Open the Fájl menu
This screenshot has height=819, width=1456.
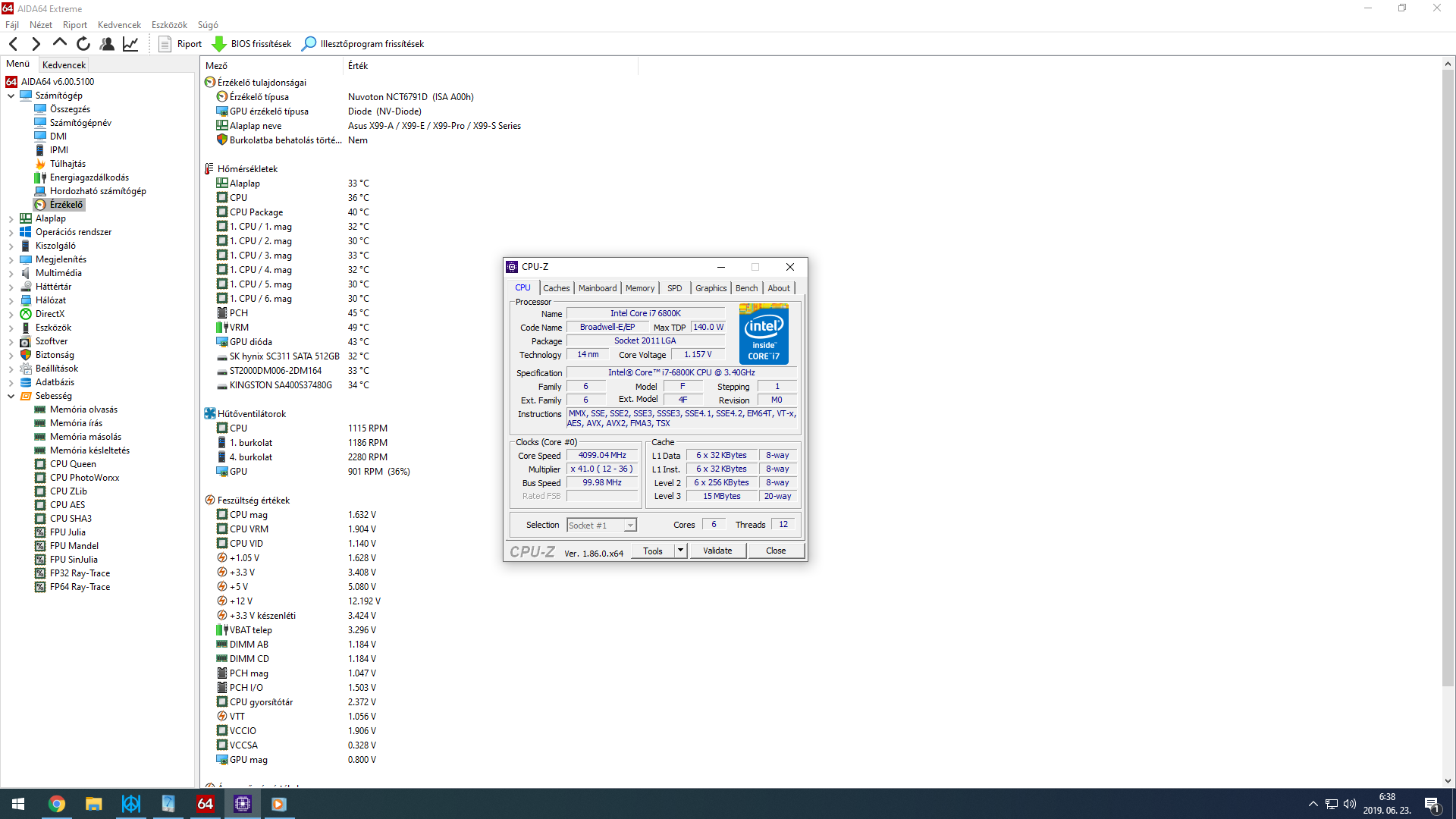click(x=12, y=25)
